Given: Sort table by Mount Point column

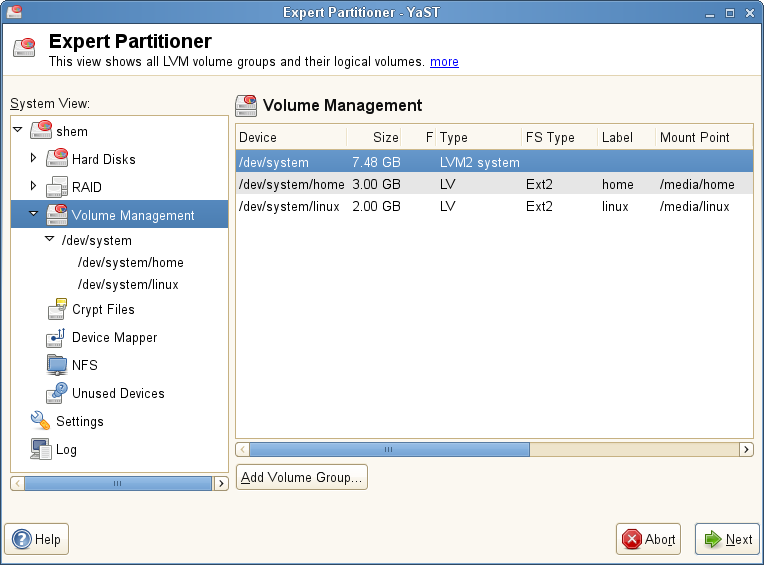Looking at the screenshot, I should pyautogui.click(x=704, y=137).
